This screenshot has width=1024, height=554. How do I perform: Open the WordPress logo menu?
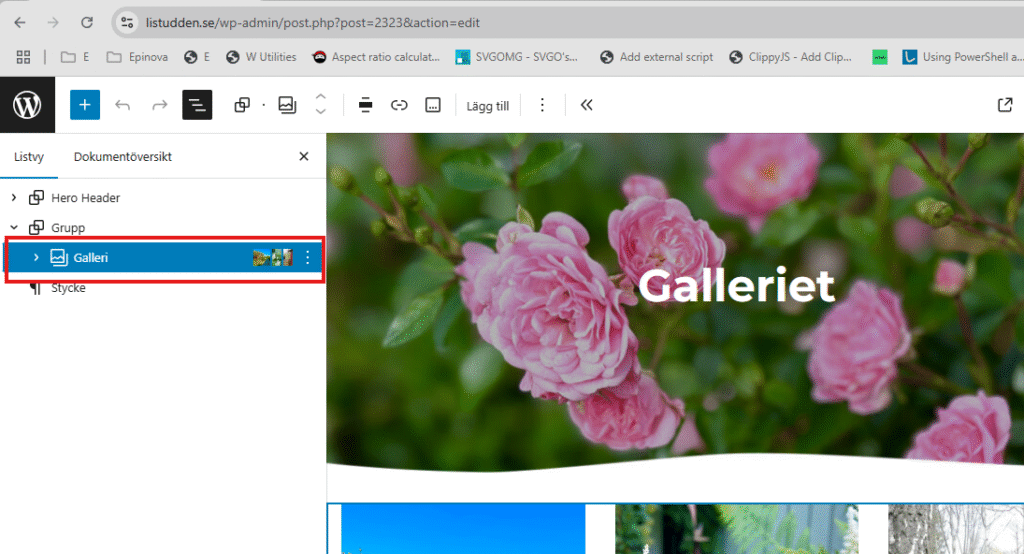click(x=27, y=105)
